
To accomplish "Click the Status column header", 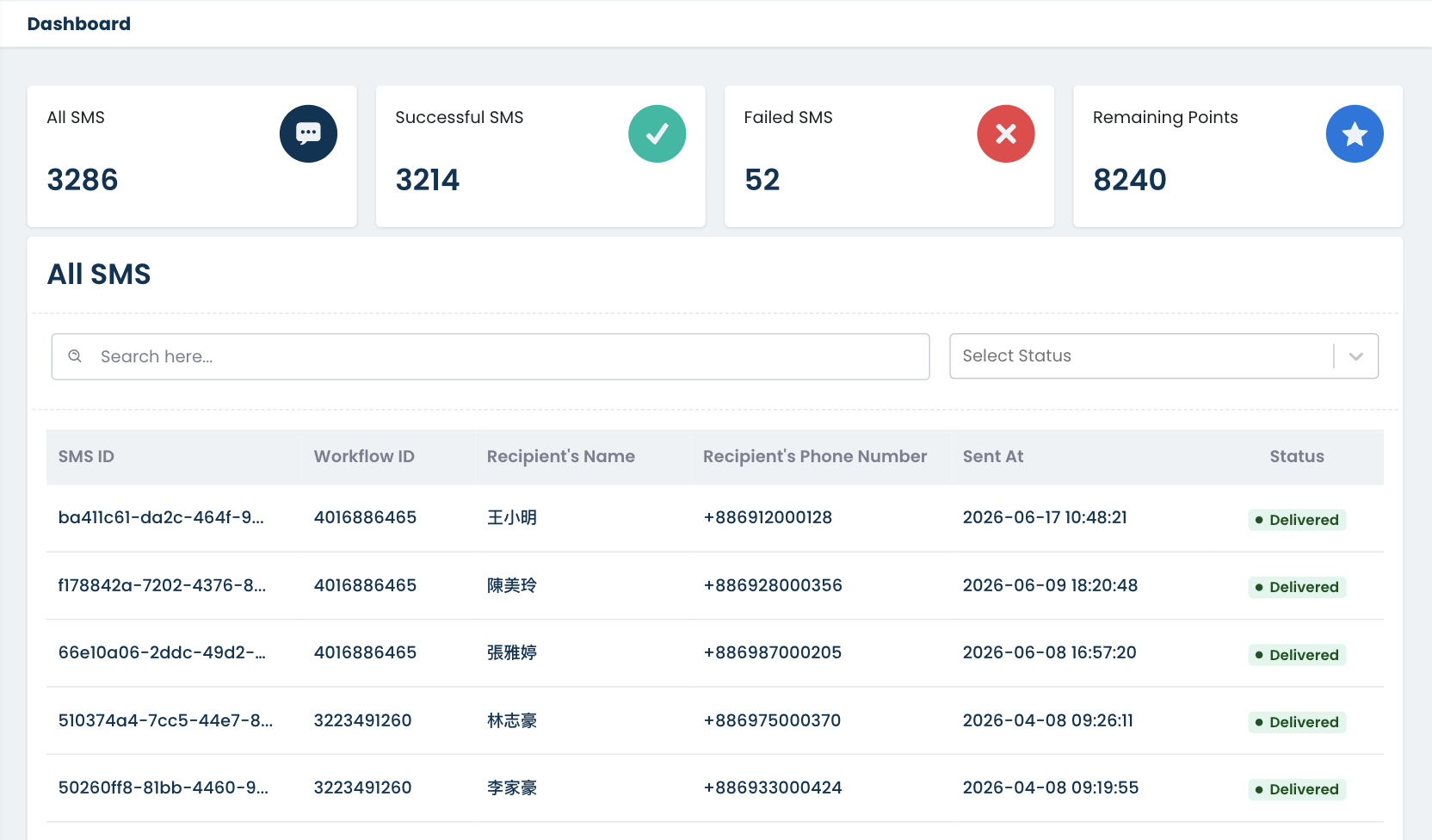I will [1297, 457].
